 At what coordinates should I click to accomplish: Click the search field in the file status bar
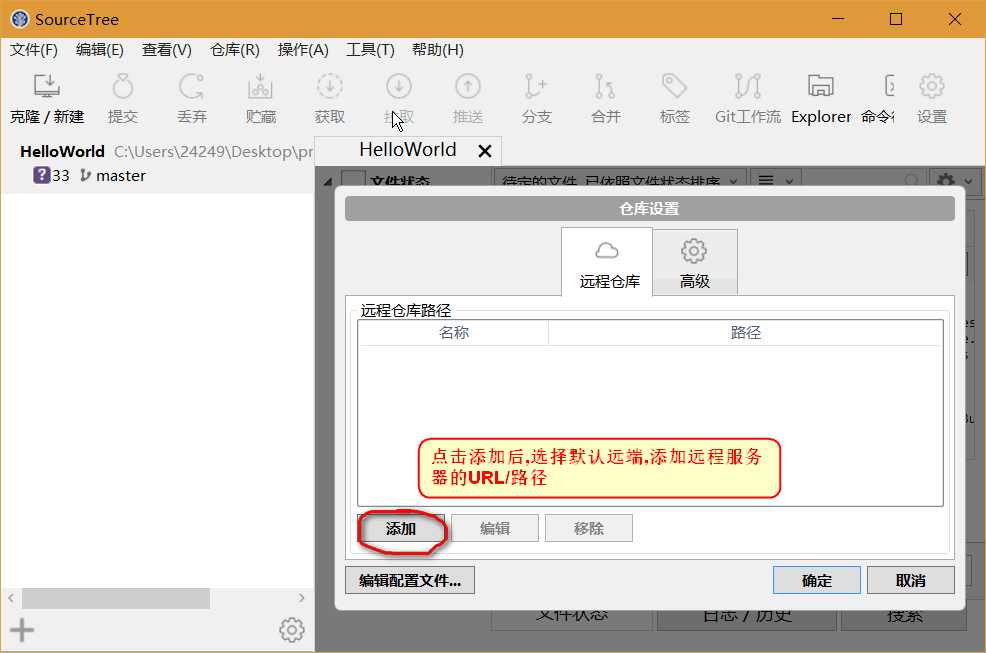(x=863, y=180)
